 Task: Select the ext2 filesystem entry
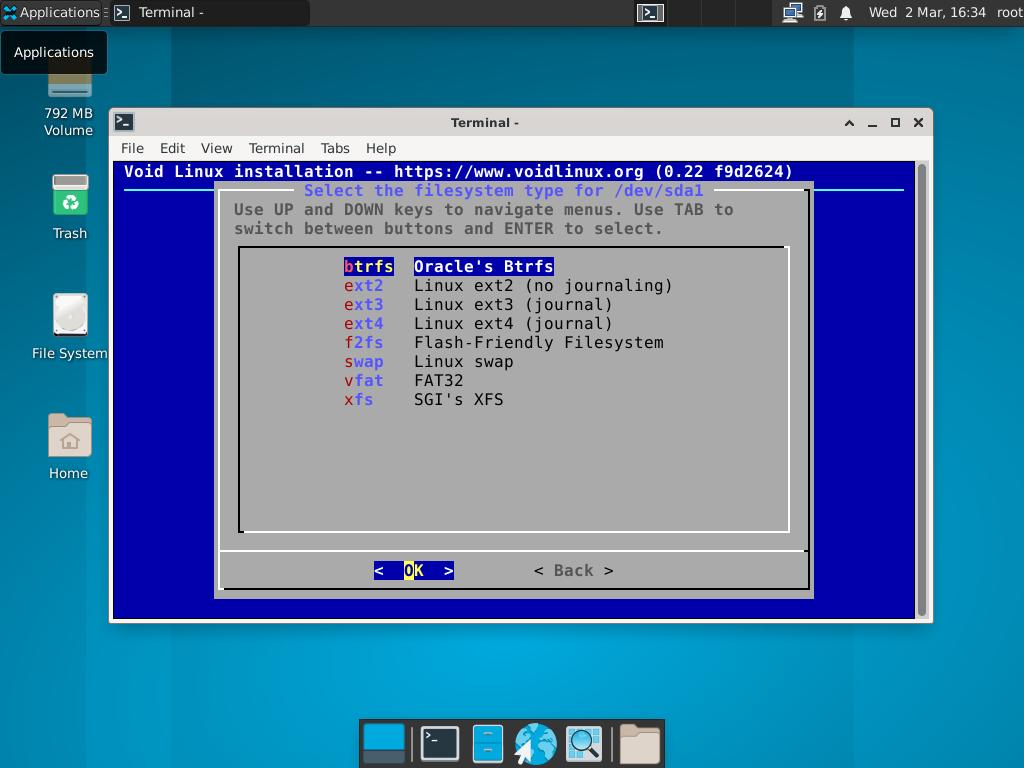tap(364, 285)
